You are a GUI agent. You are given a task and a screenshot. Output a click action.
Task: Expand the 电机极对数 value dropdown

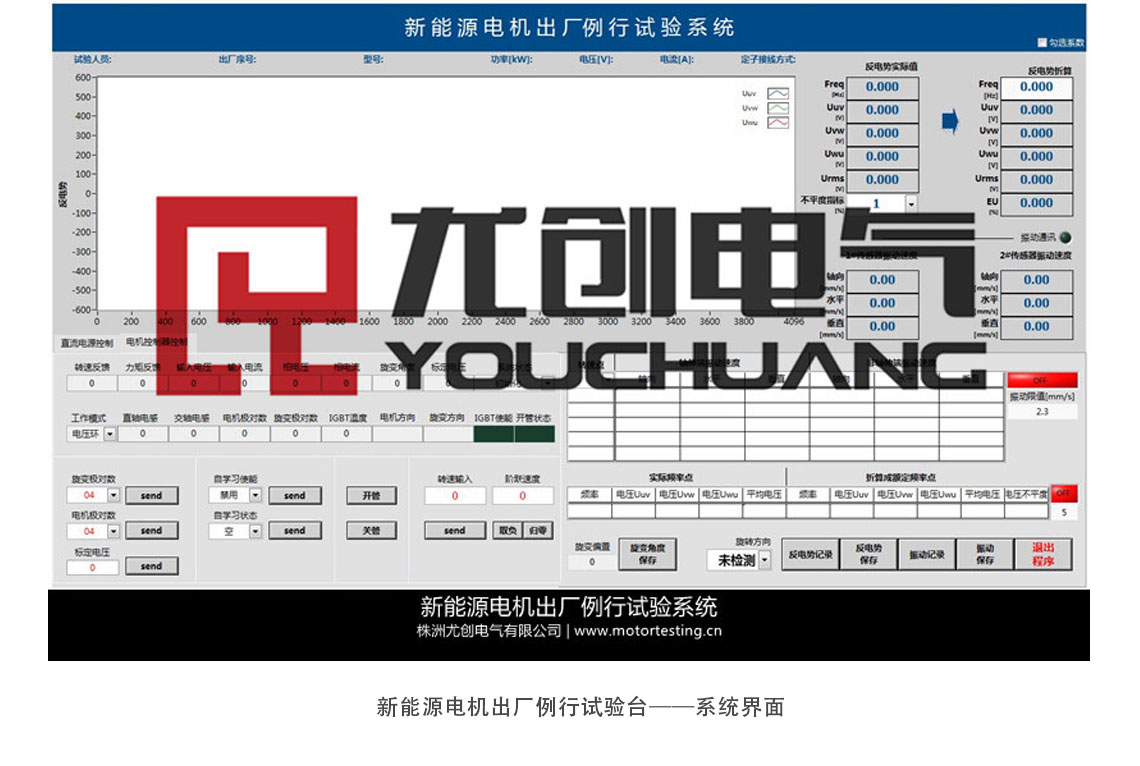113,531
